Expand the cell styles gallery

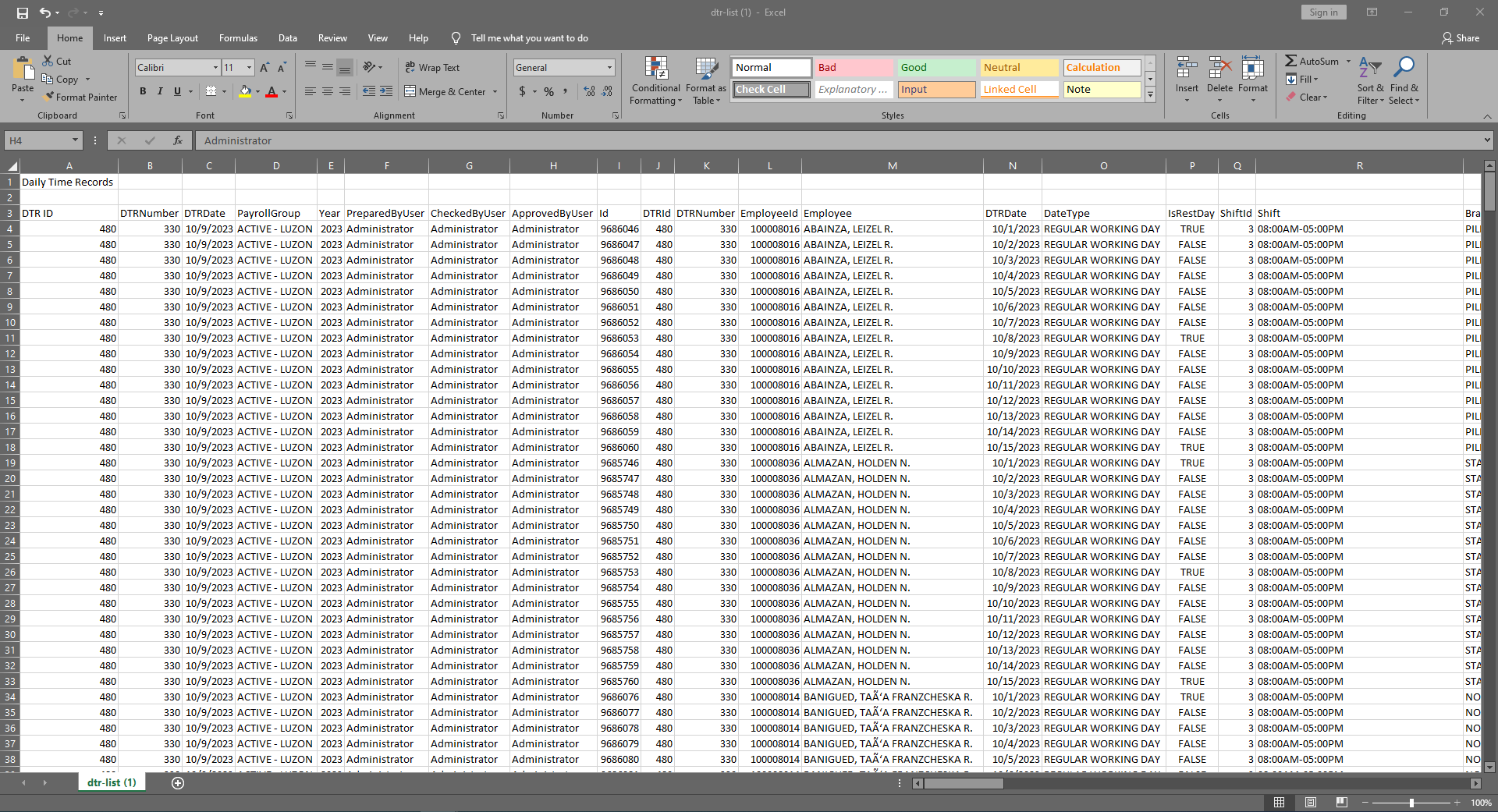1150,95
